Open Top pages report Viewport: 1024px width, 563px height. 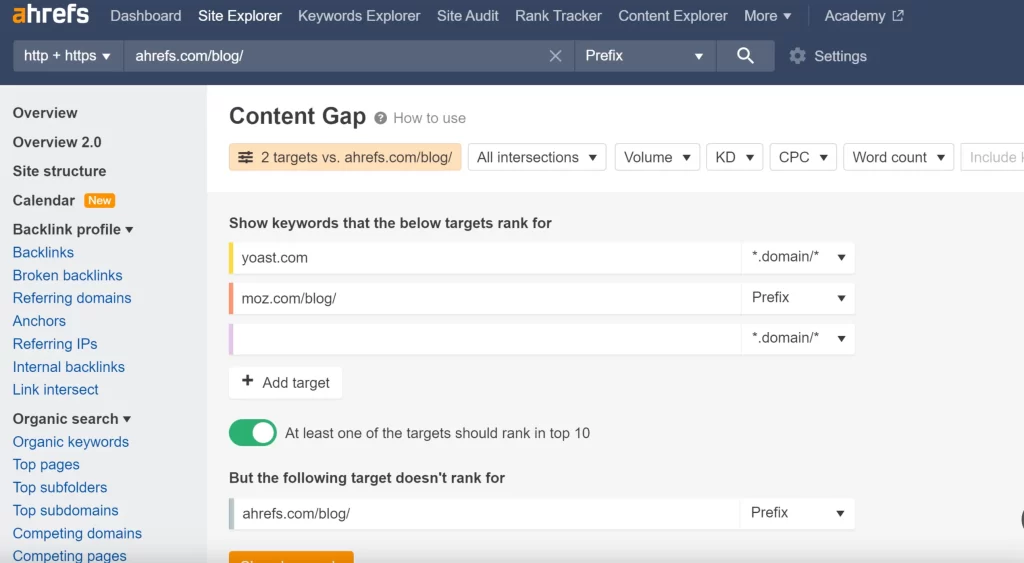(x=46, y=464)
